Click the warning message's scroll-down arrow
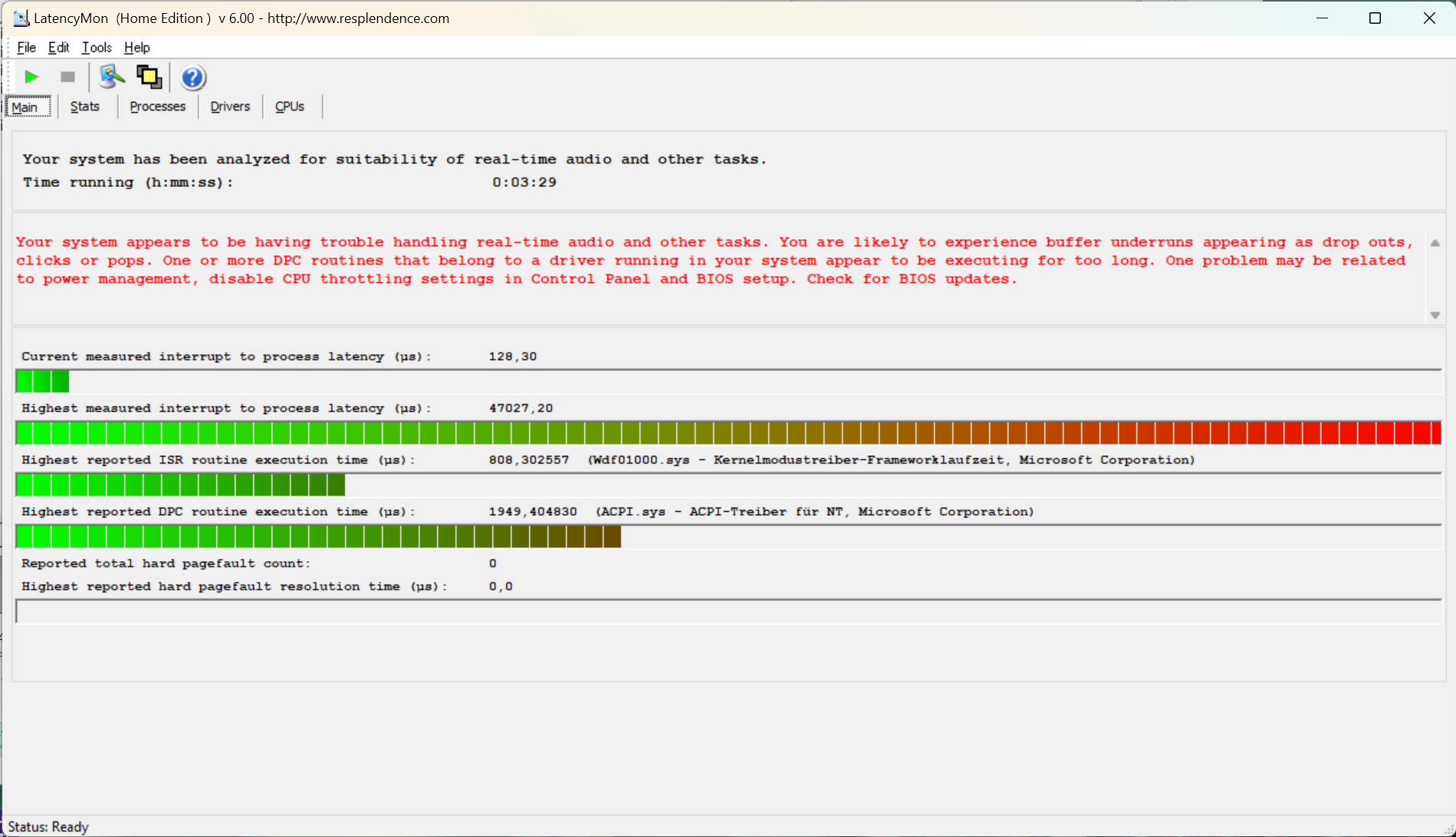 pyautogui.click(x=1435, y=315)
